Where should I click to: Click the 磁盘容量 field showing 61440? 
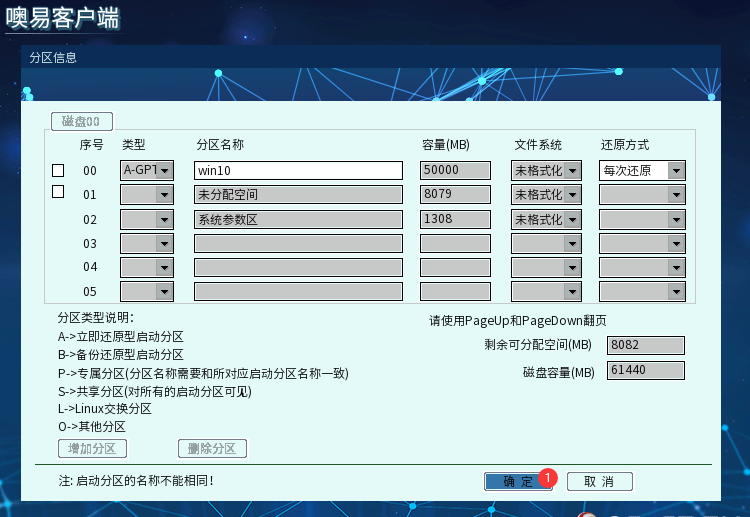point(645,371)
